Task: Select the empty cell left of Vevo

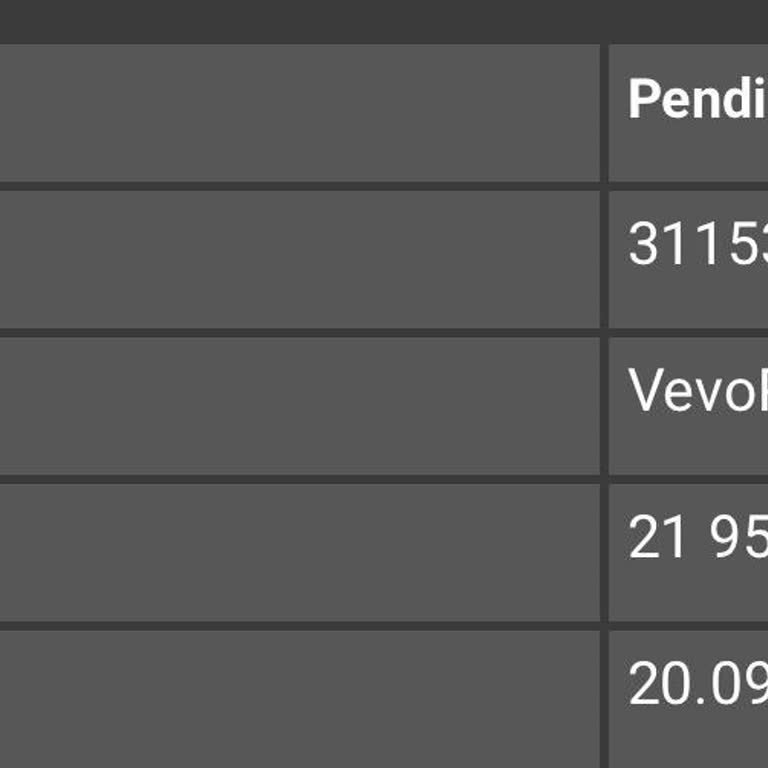Action: 298,405
